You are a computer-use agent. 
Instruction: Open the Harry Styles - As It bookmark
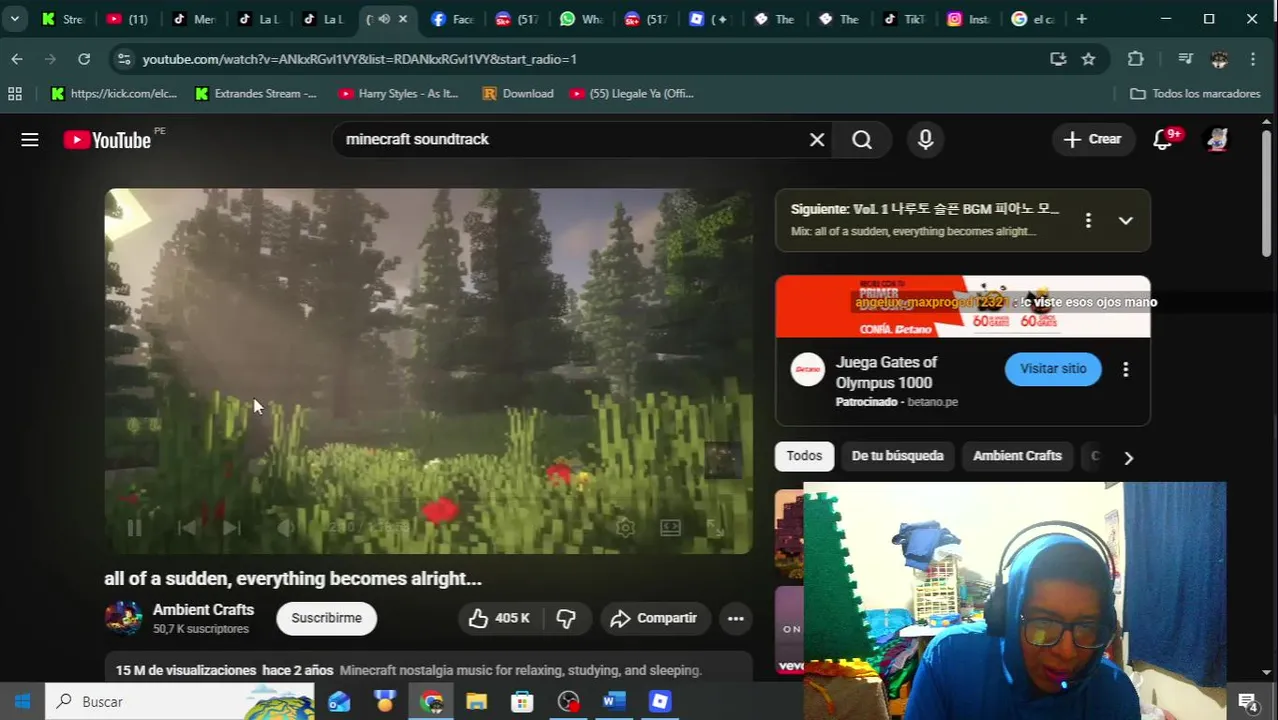tap(398, 93)
